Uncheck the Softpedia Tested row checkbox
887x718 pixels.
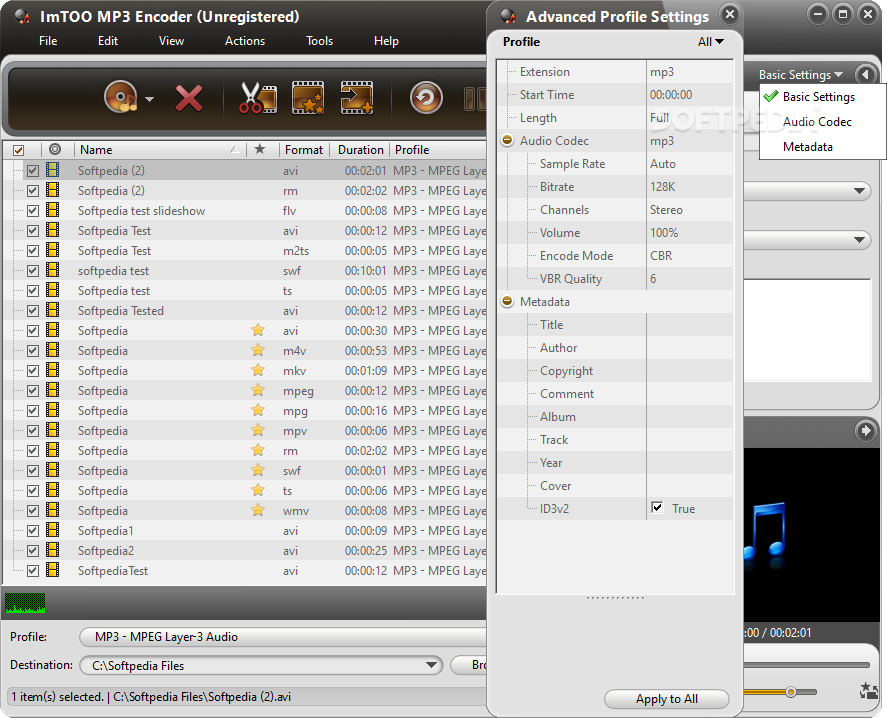point(33,311)
